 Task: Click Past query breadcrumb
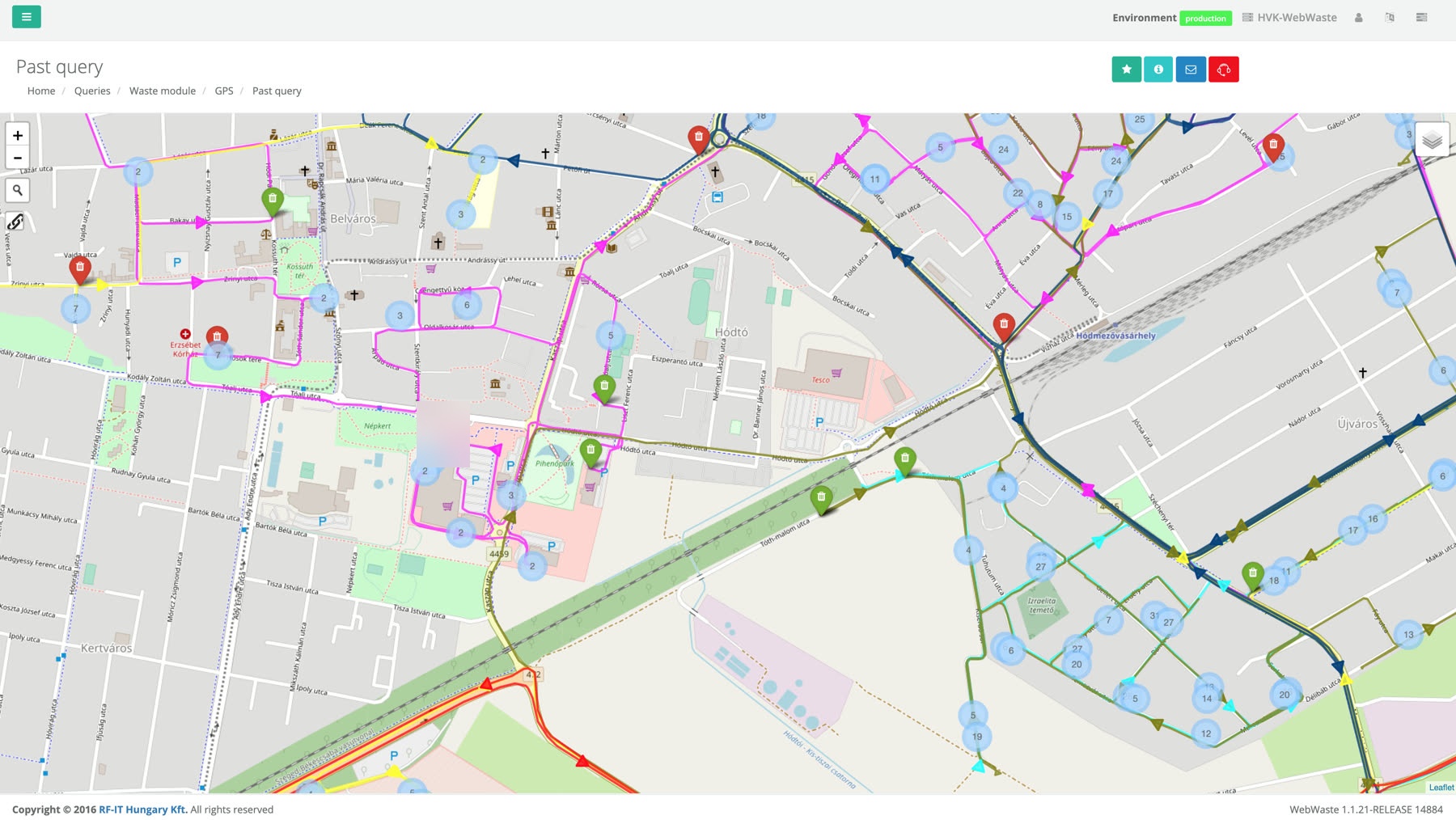(277, 91)
